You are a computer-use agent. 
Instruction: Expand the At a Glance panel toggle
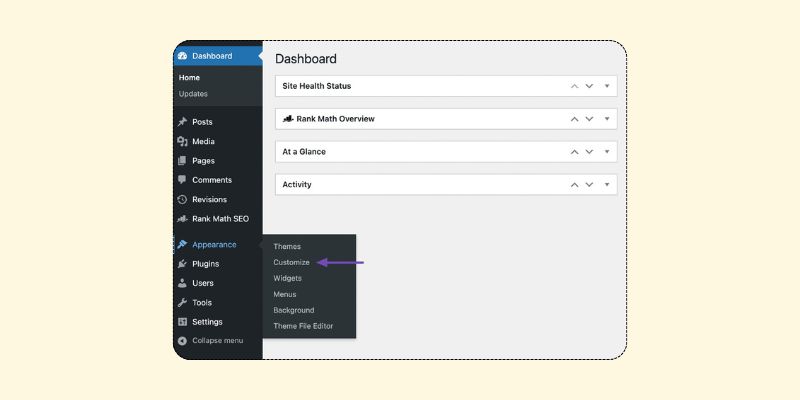point(607,152)
